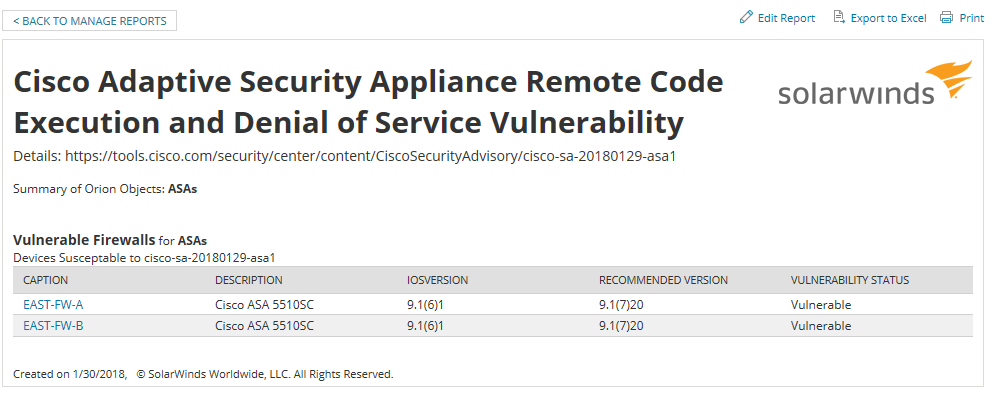Sort by the Recommended Version column header
997x409 pixels.
pos(663,280)
